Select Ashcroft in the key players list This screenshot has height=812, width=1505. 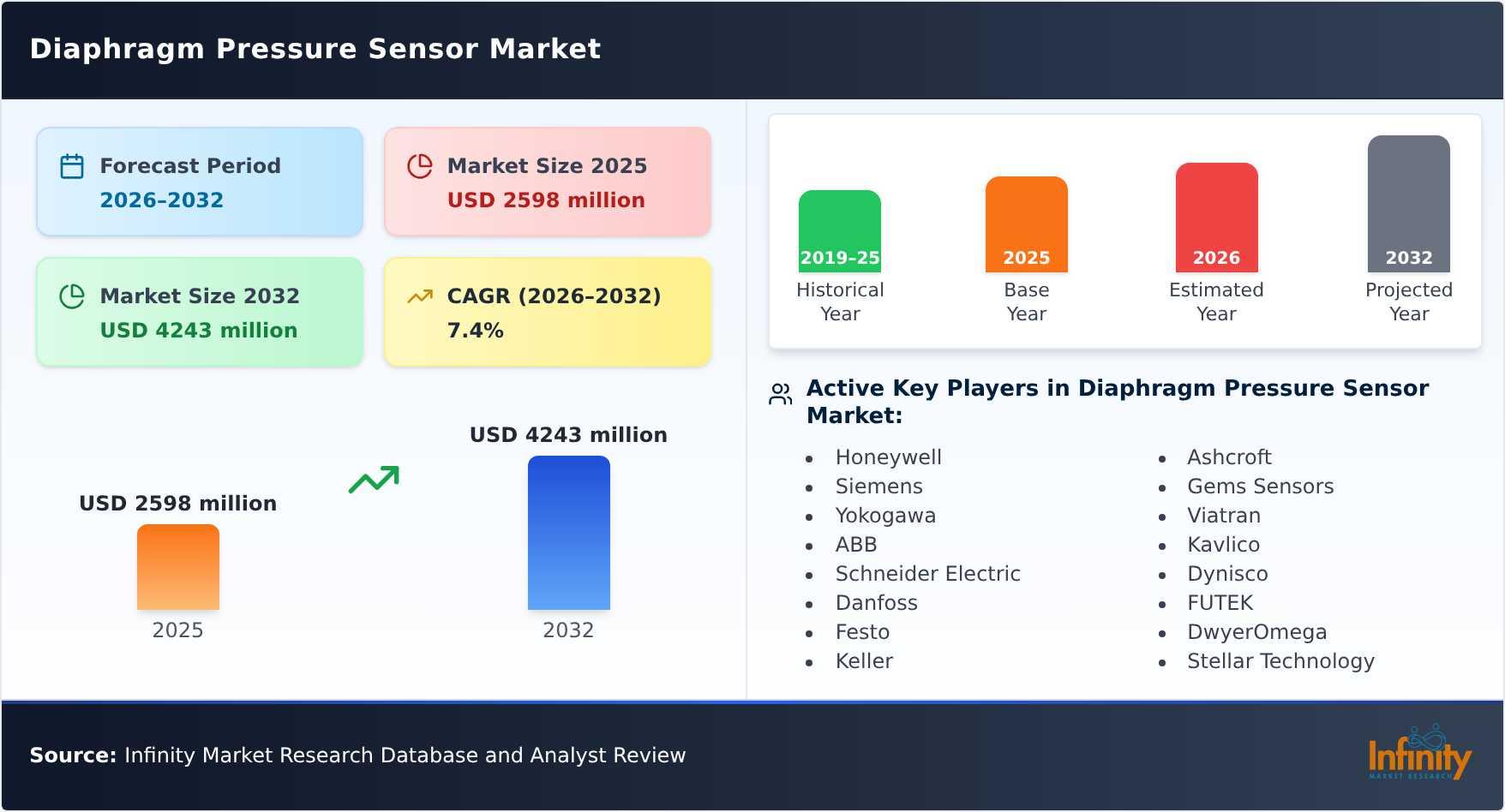click(x=1229, y=457)
